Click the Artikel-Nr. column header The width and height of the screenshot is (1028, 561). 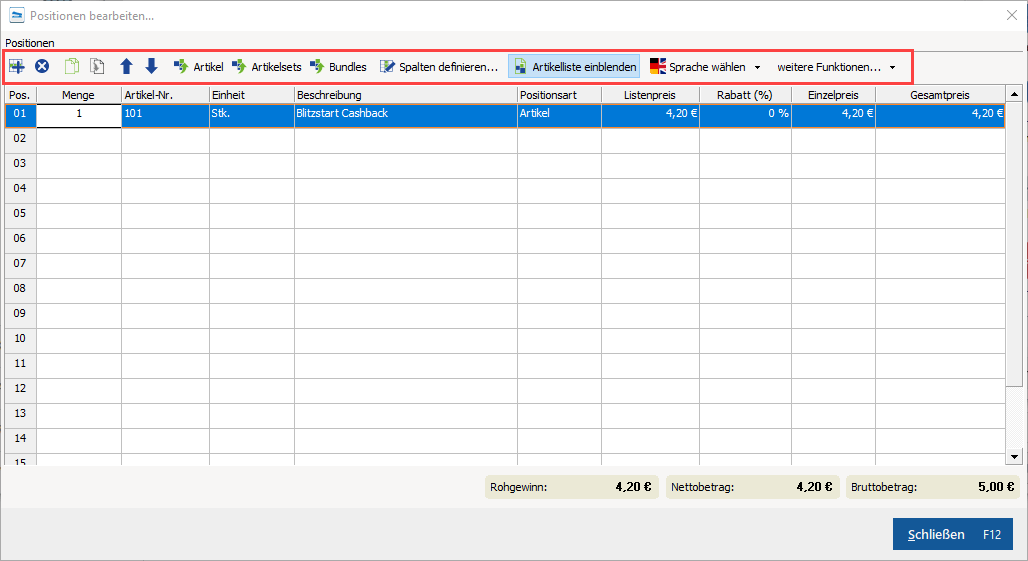click(x=165, y=95)
